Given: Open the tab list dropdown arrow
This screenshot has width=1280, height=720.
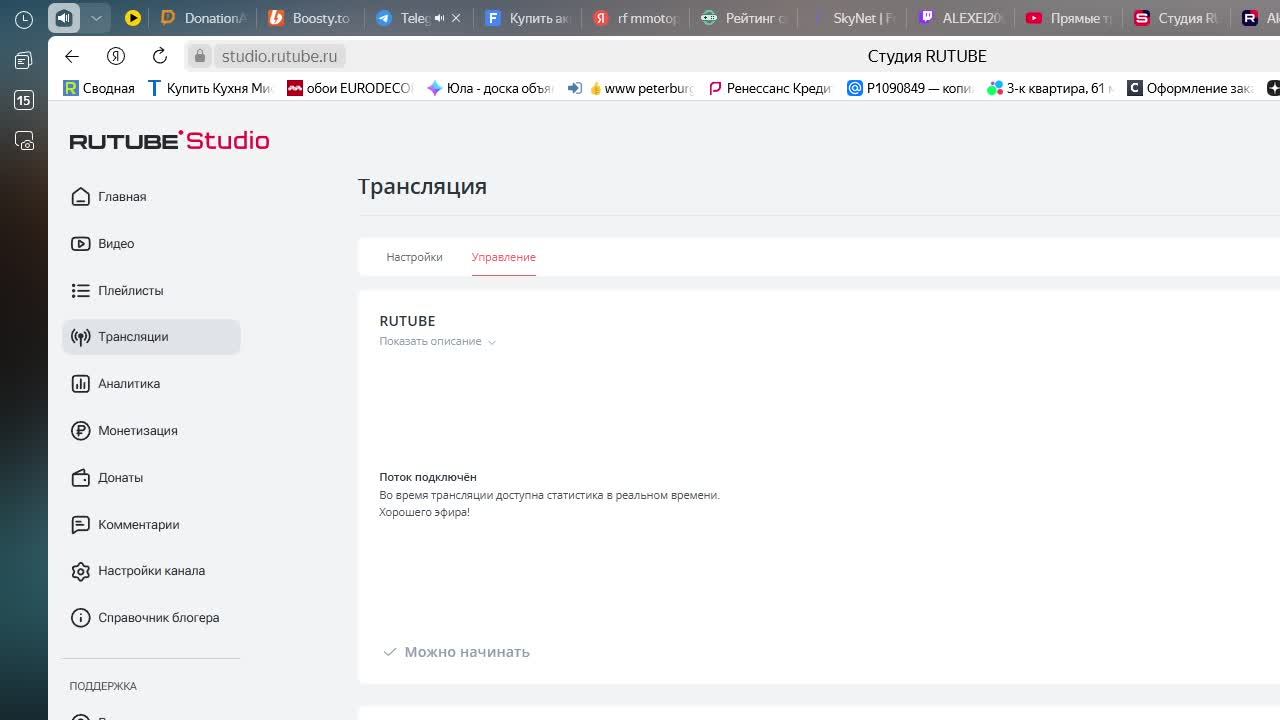Looking at the screenshot, I should [x=96, y=18].
